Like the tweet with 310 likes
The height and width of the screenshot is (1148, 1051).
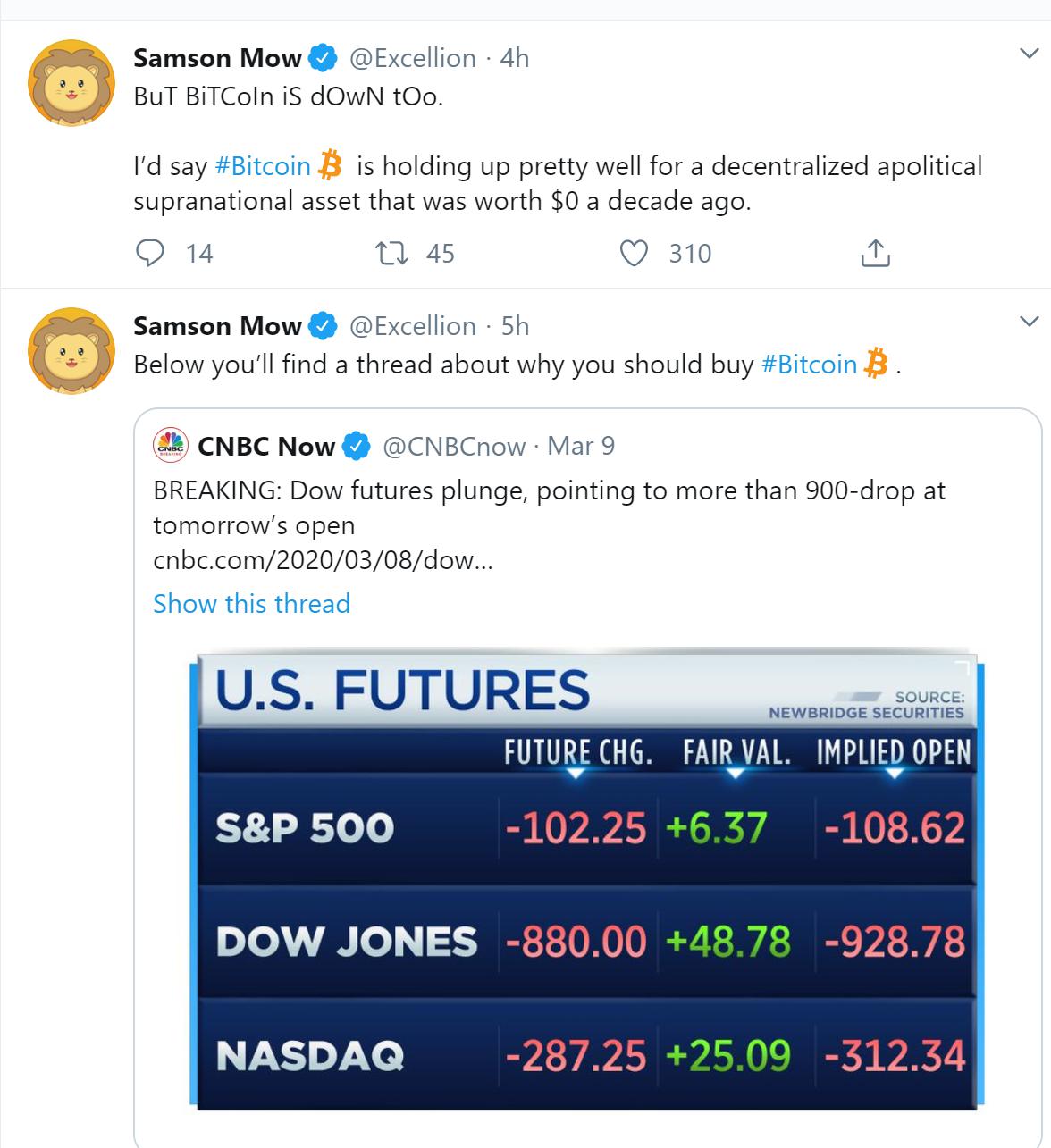click(x=634, y=254)
